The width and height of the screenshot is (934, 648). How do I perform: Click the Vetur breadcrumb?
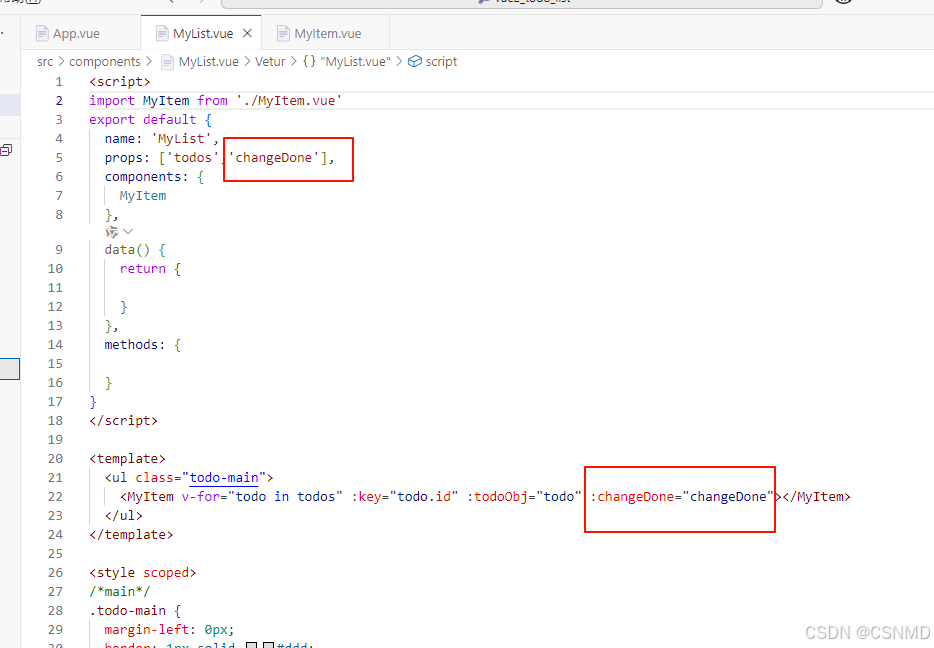click(270, 61)
